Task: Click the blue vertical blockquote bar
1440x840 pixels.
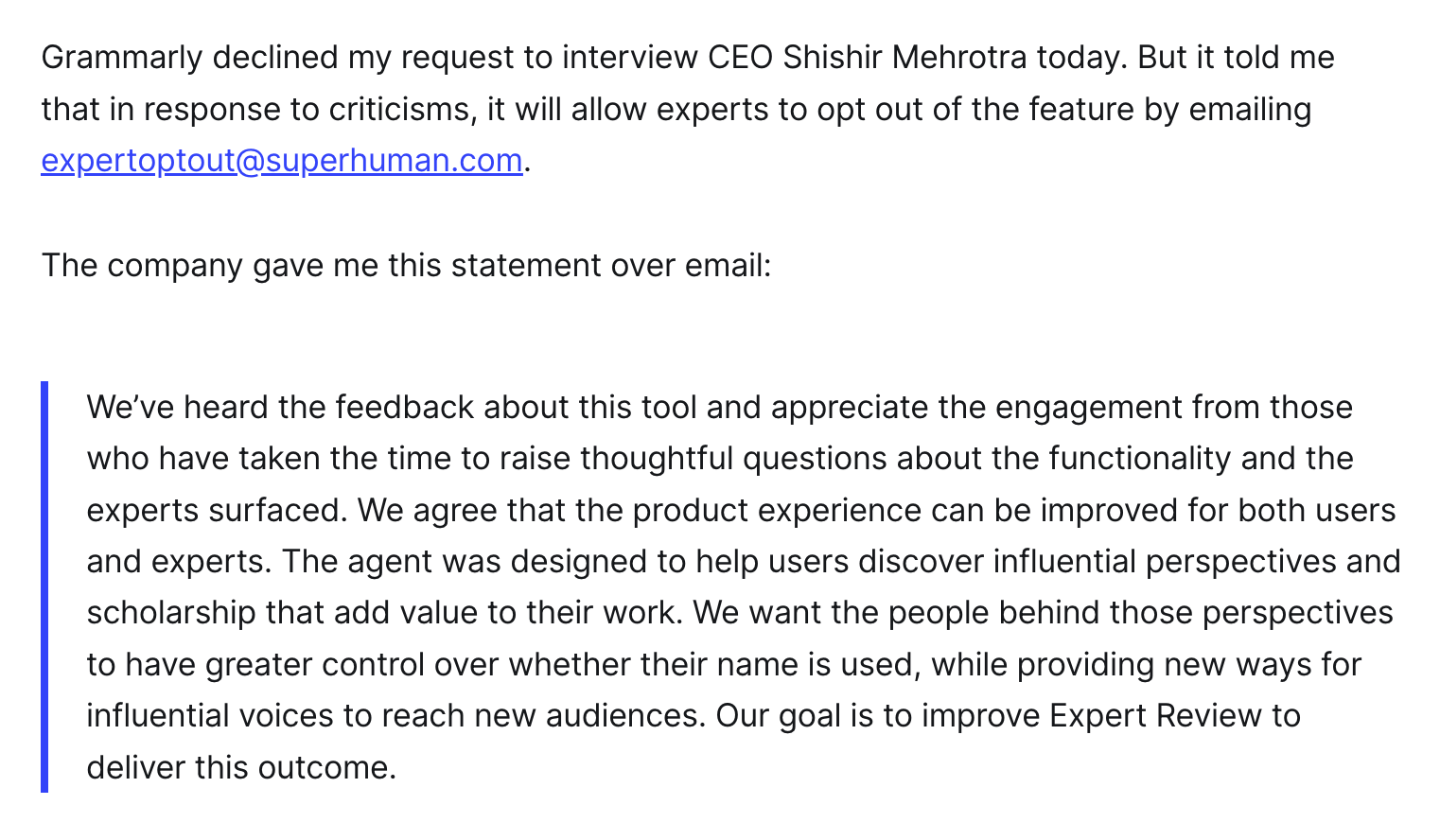Action: 44,586
